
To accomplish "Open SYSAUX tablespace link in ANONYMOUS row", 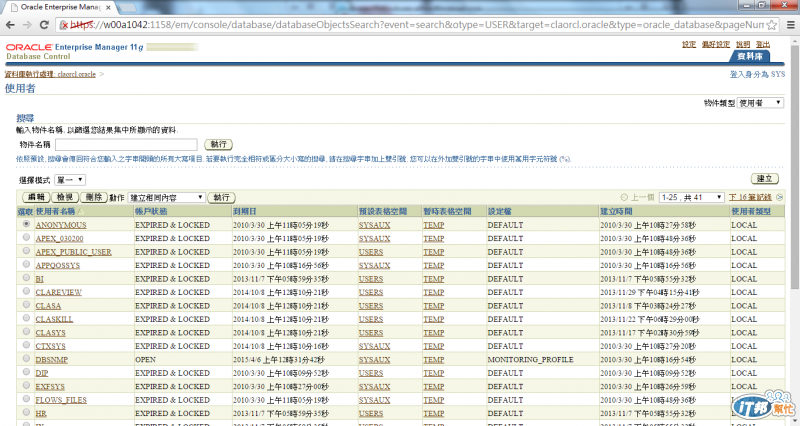I will pos(374,225).
